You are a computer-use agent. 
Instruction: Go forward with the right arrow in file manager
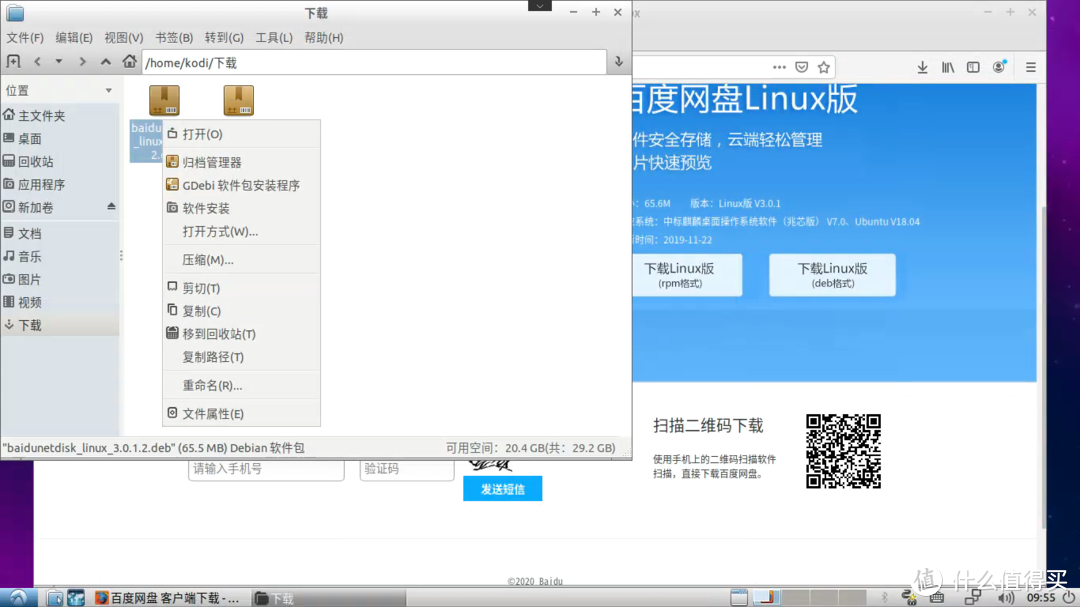[x=82, y=62]
